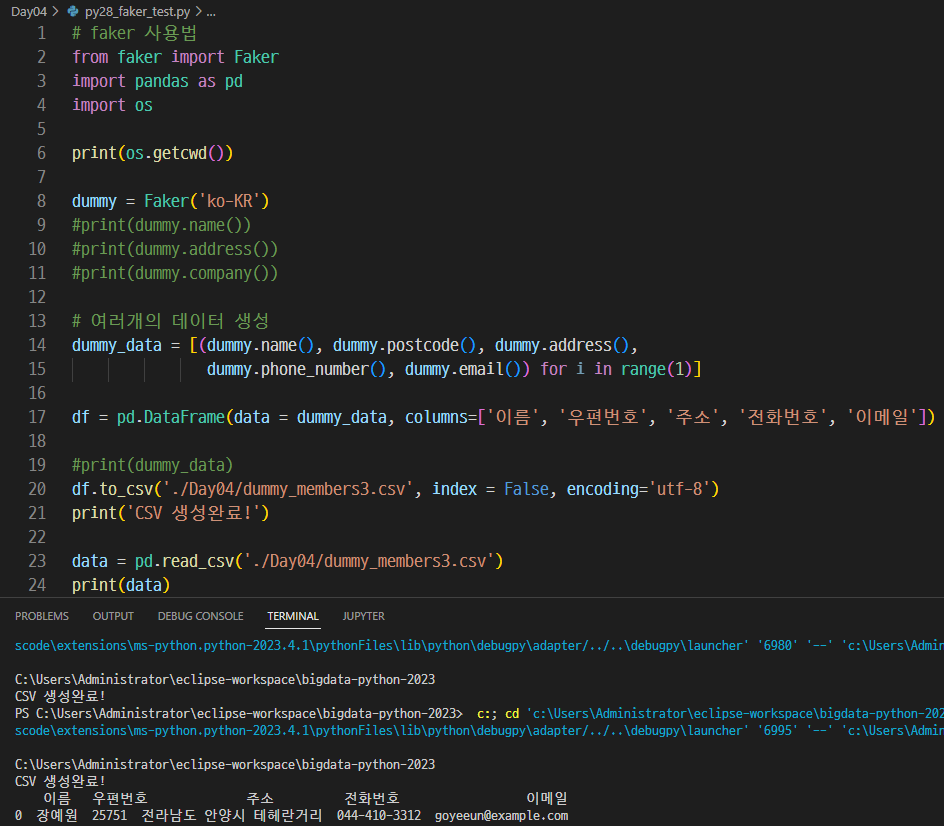Click the '우편번호' string on line 17
The image size is (944, 826).
pyautogui.click(x=603, y=417)
